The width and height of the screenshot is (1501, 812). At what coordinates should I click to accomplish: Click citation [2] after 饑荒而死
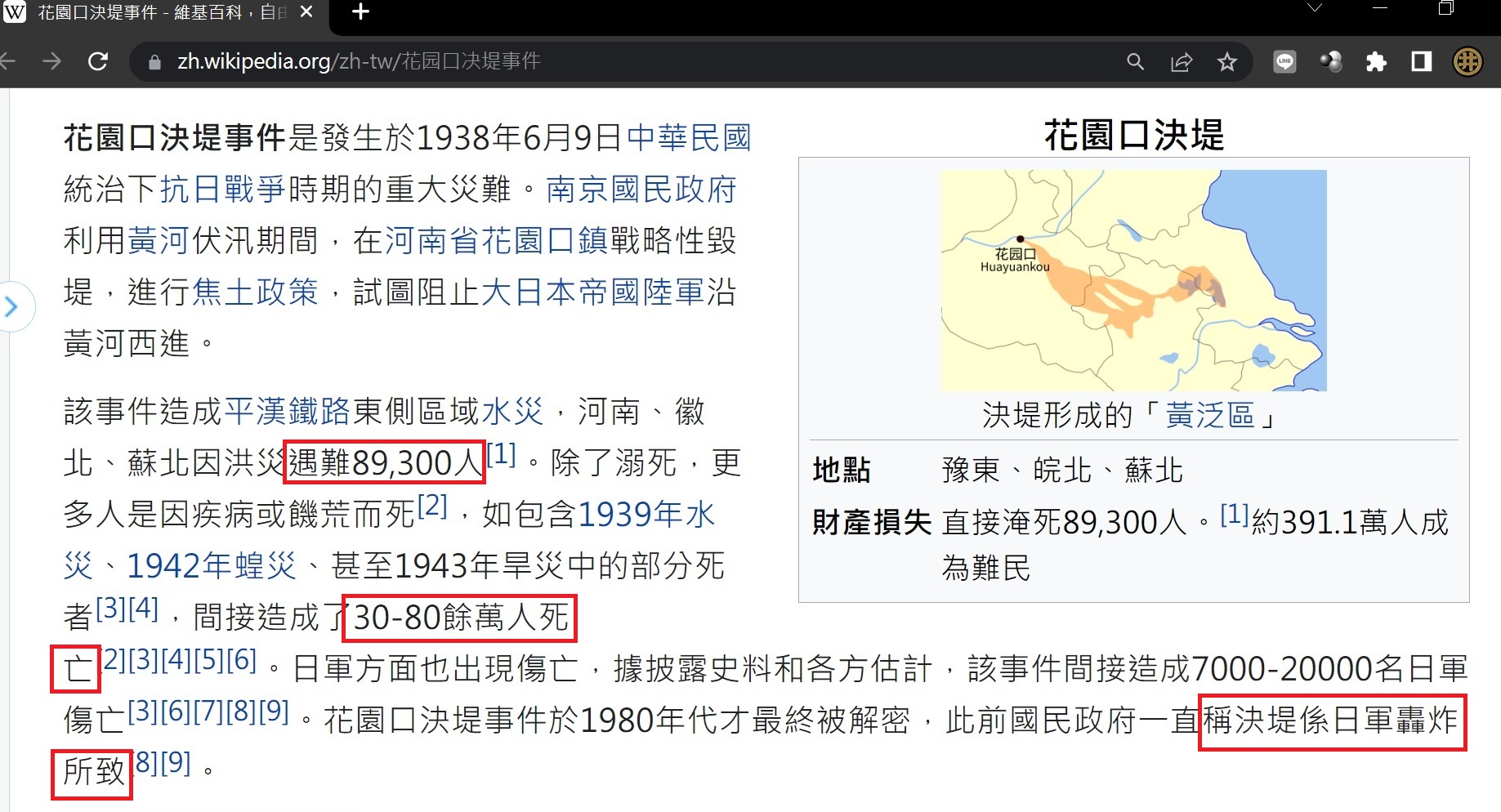point(432,506)
